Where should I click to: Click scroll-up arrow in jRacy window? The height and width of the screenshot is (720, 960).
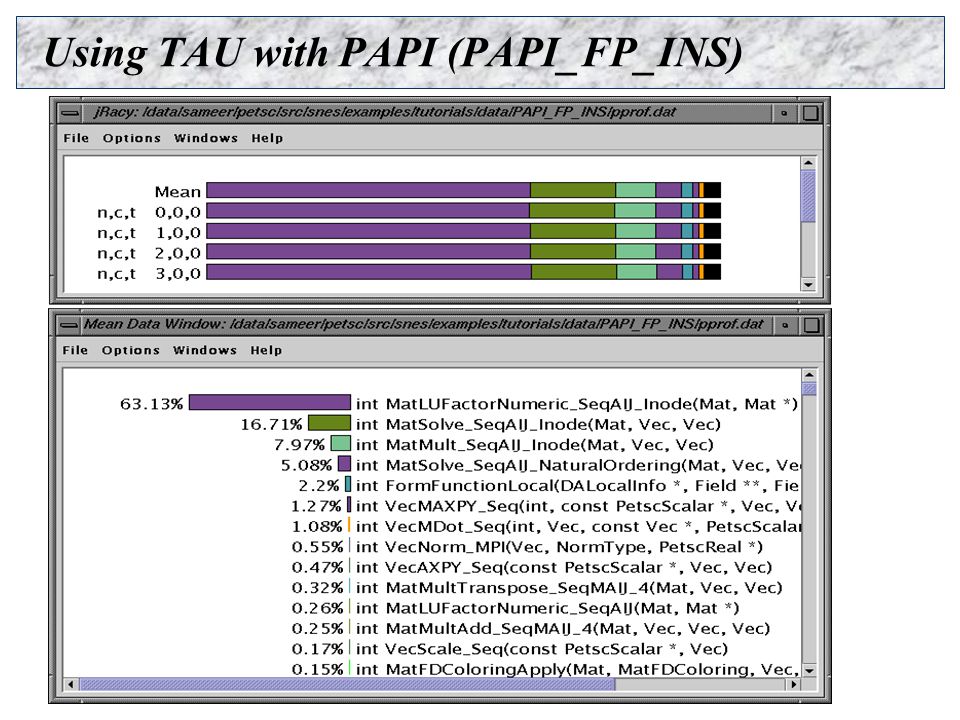click(808, 163)
